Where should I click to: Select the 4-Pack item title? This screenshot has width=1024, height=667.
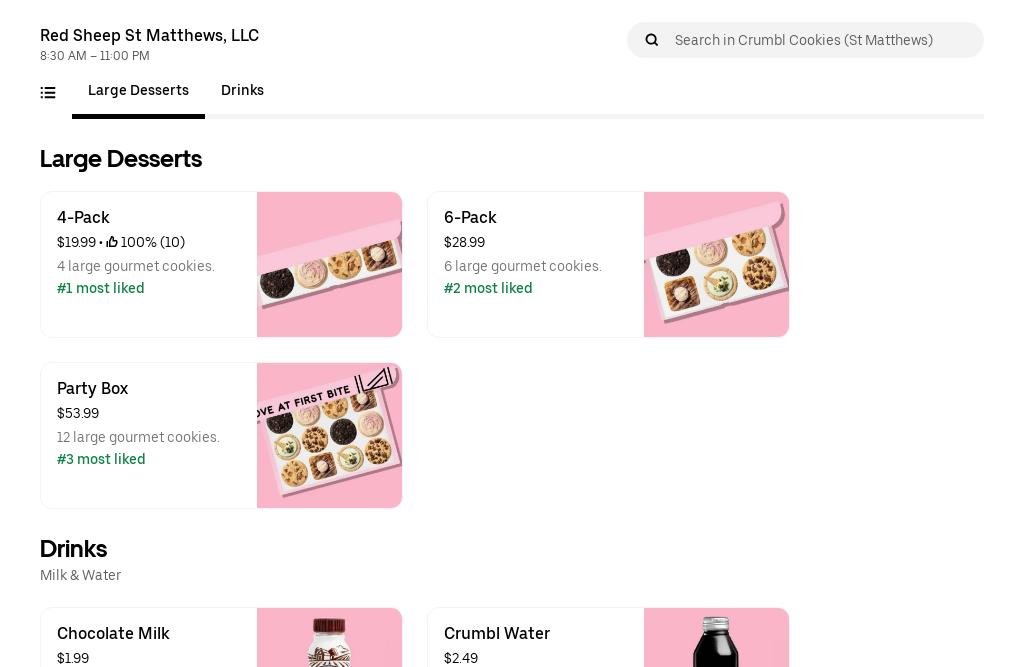[83, 218]
